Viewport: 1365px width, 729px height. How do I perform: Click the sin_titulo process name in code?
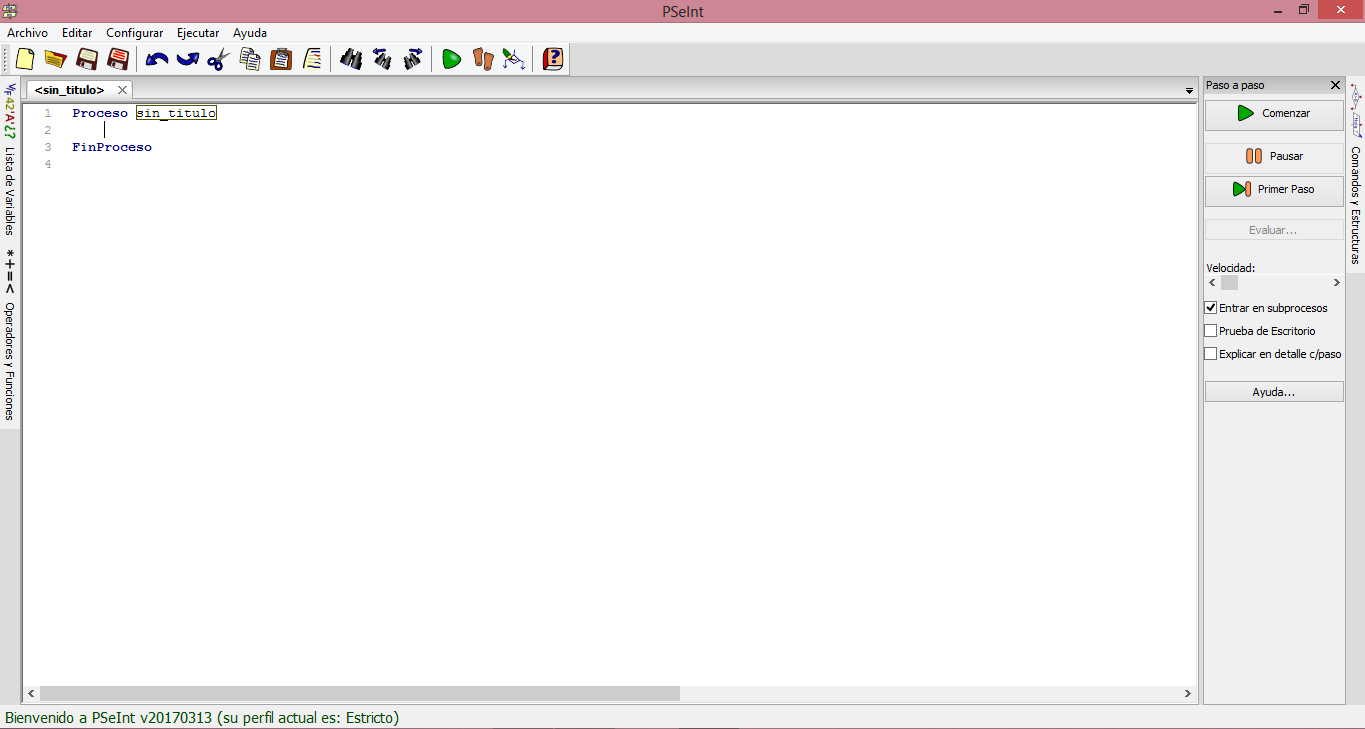tap(176, 113)
